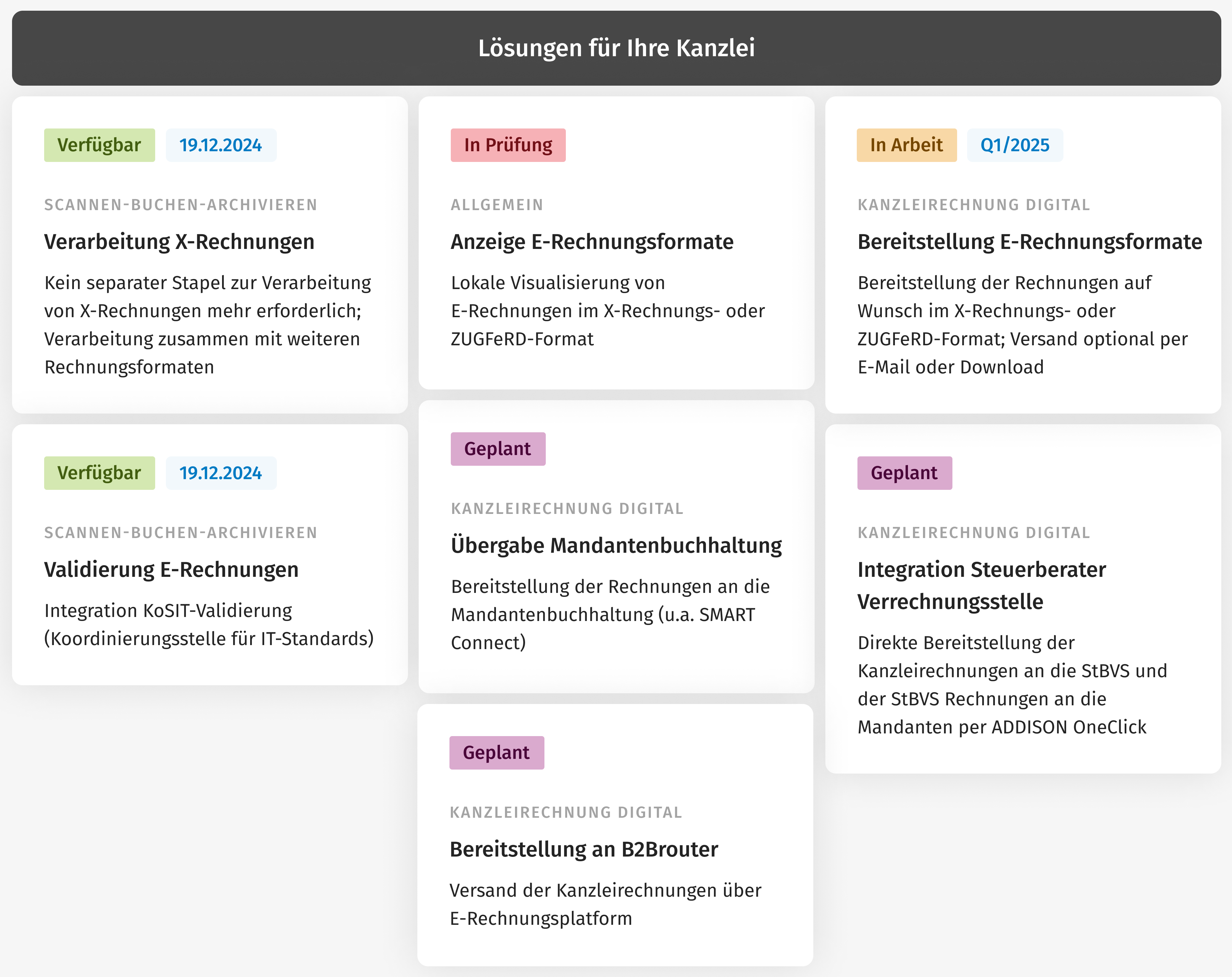Open the 'Verarbeitung X-Rechnungen' card title

[180, 242]
